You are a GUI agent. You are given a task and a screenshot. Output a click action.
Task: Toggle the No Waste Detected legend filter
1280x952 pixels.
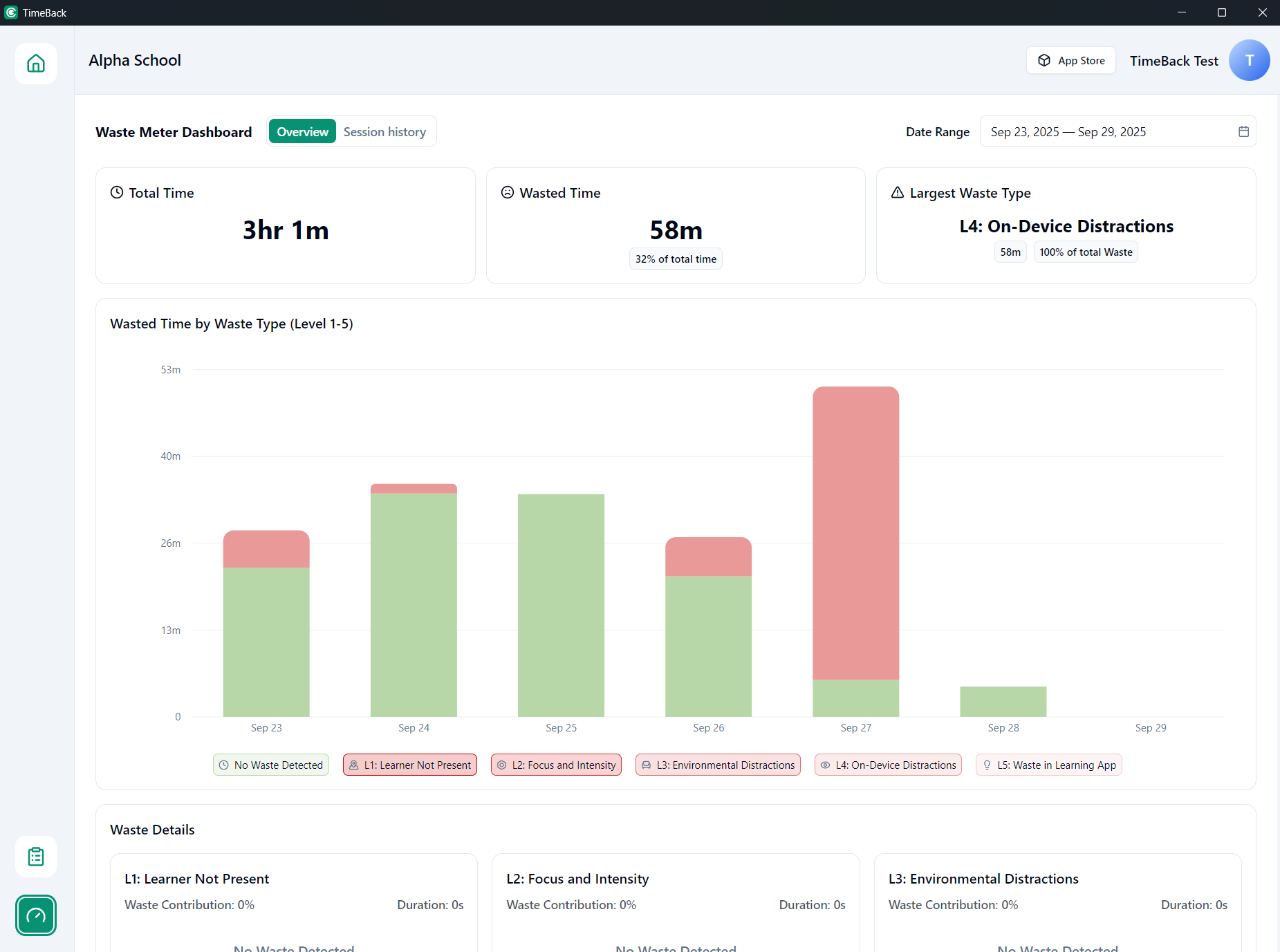[271, 765]
